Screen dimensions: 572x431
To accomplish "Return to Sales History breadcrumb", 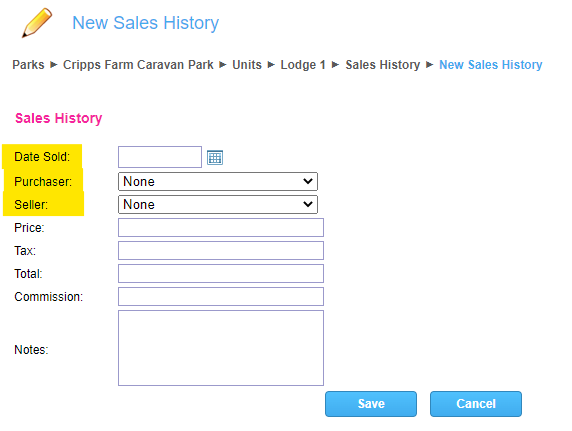I will pos(383,65).
